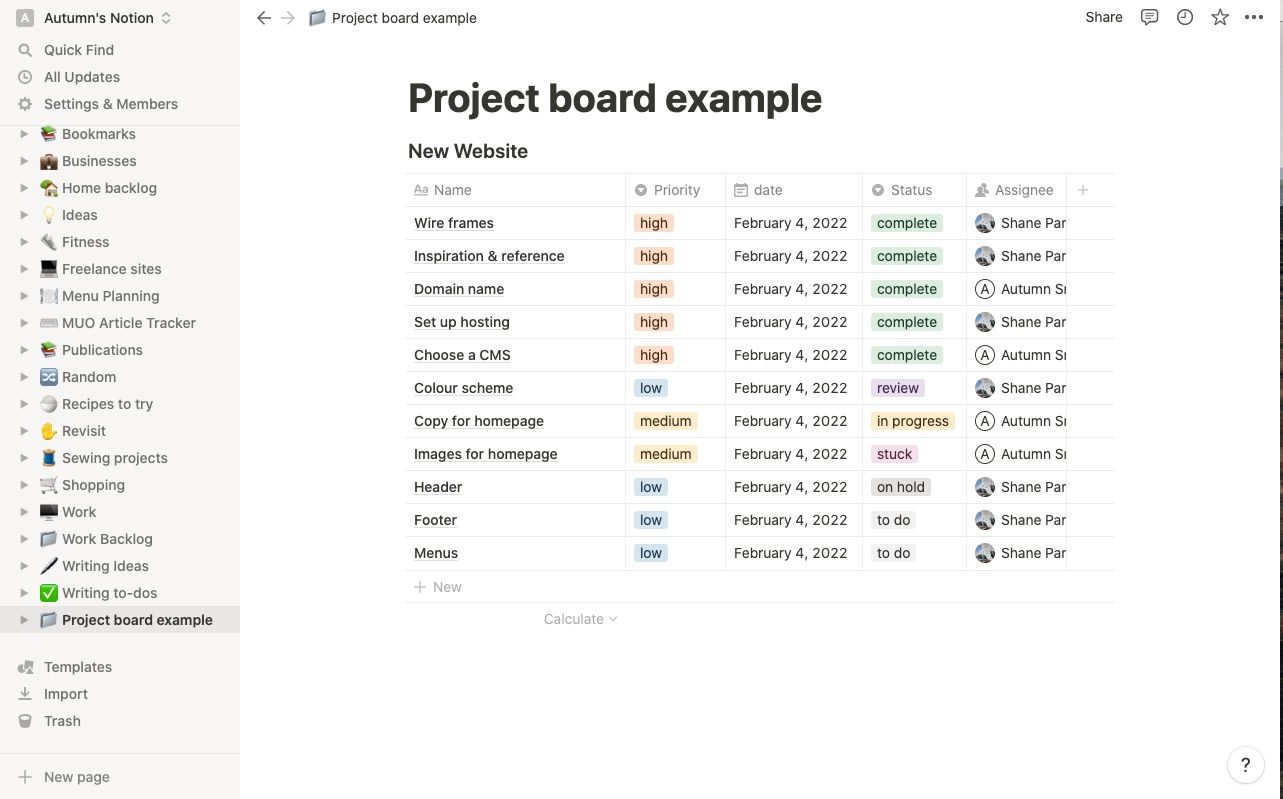Open Quick Find search
1283x799 pixels.
[x=78, y=49]
